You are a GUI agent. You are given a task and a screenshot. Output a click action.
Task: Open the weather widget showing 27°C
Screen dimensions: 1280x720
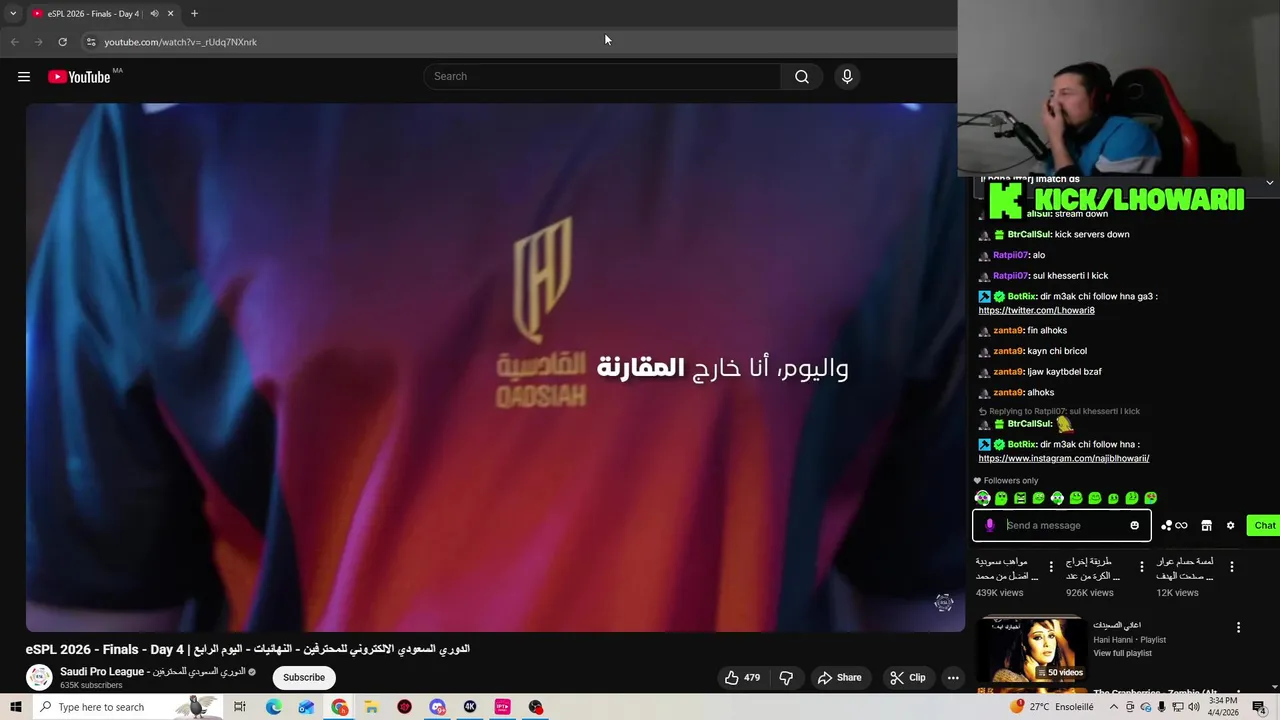click(1052, 707)
